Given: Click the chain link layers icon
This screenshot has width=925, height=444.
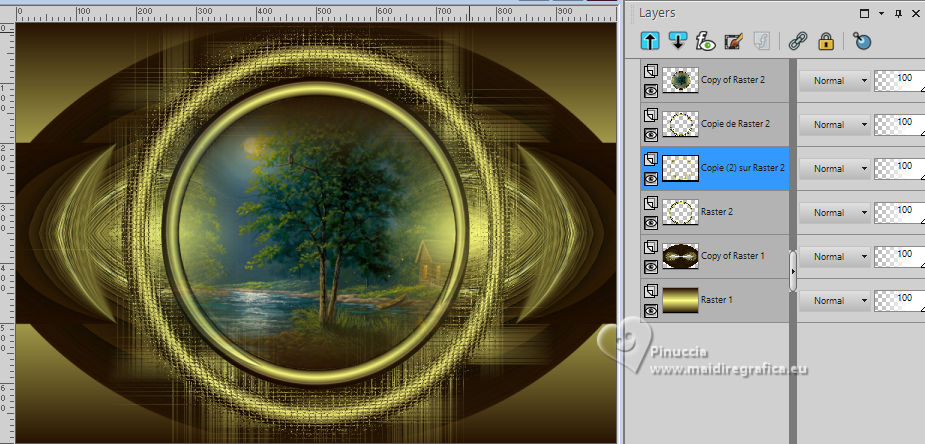Looking at the screenshot, I should pos(798,41).
